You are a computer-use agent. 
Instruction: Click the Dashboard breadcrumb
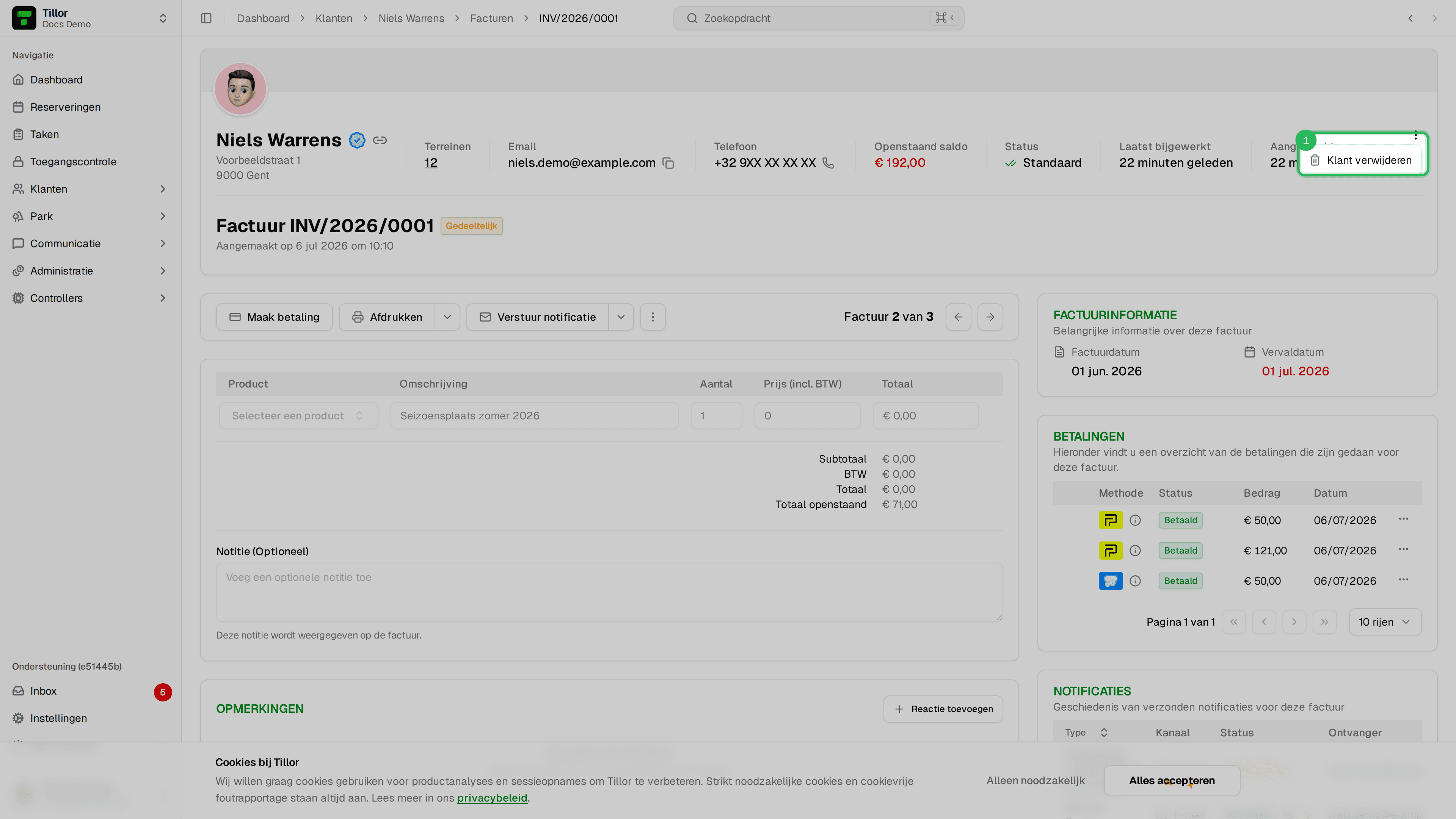pos(264,18)
